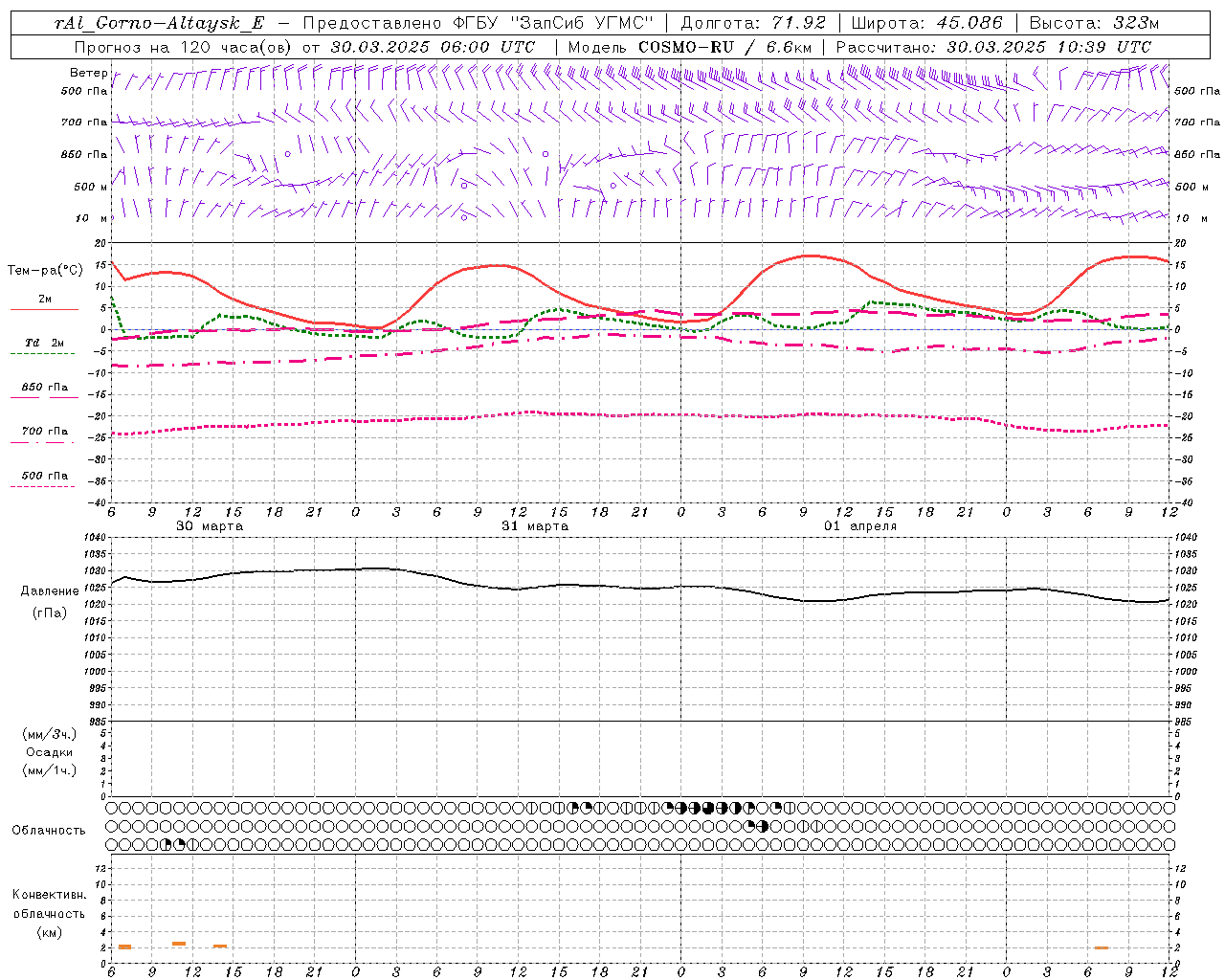
Task: Click the 30 марта date label
Action: click(x=210, y=526)
